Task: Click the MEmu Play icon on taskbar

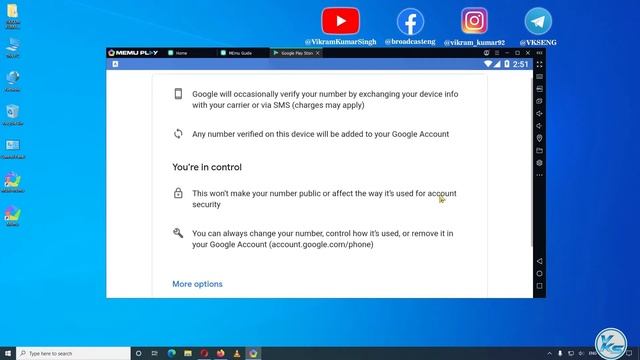Action: (253, 353)
